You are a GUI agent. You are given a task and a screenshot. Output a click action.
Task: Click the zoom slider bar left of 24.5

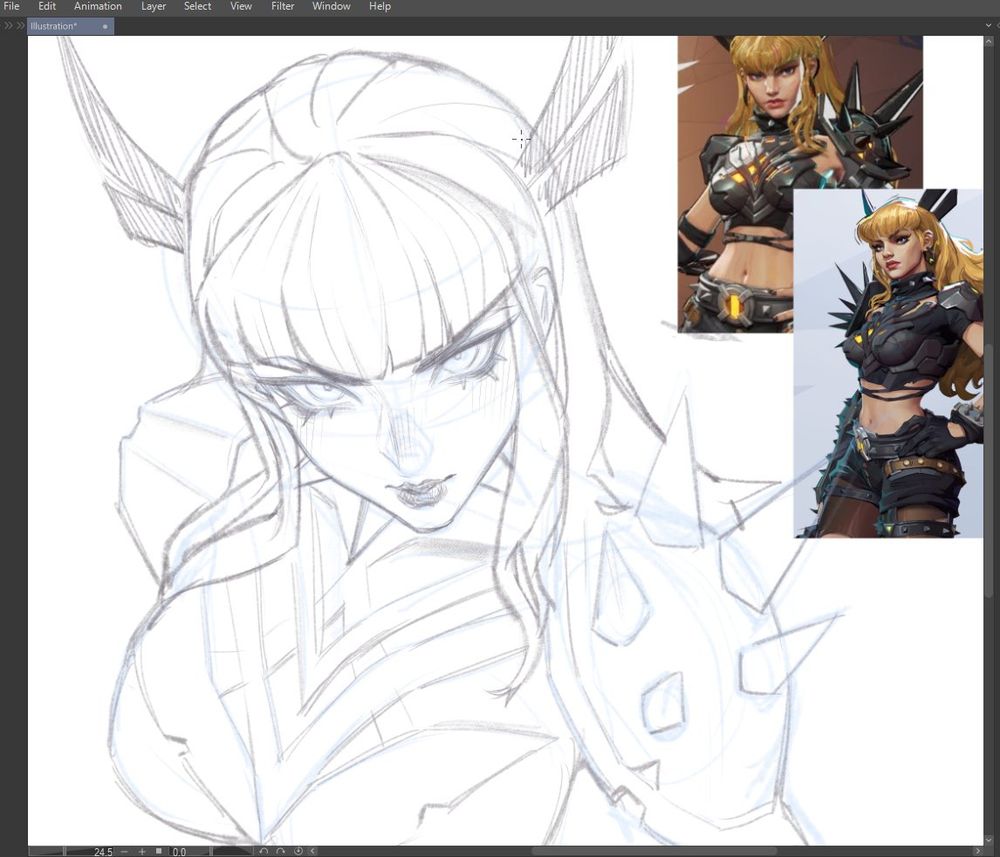pos(62,851)
